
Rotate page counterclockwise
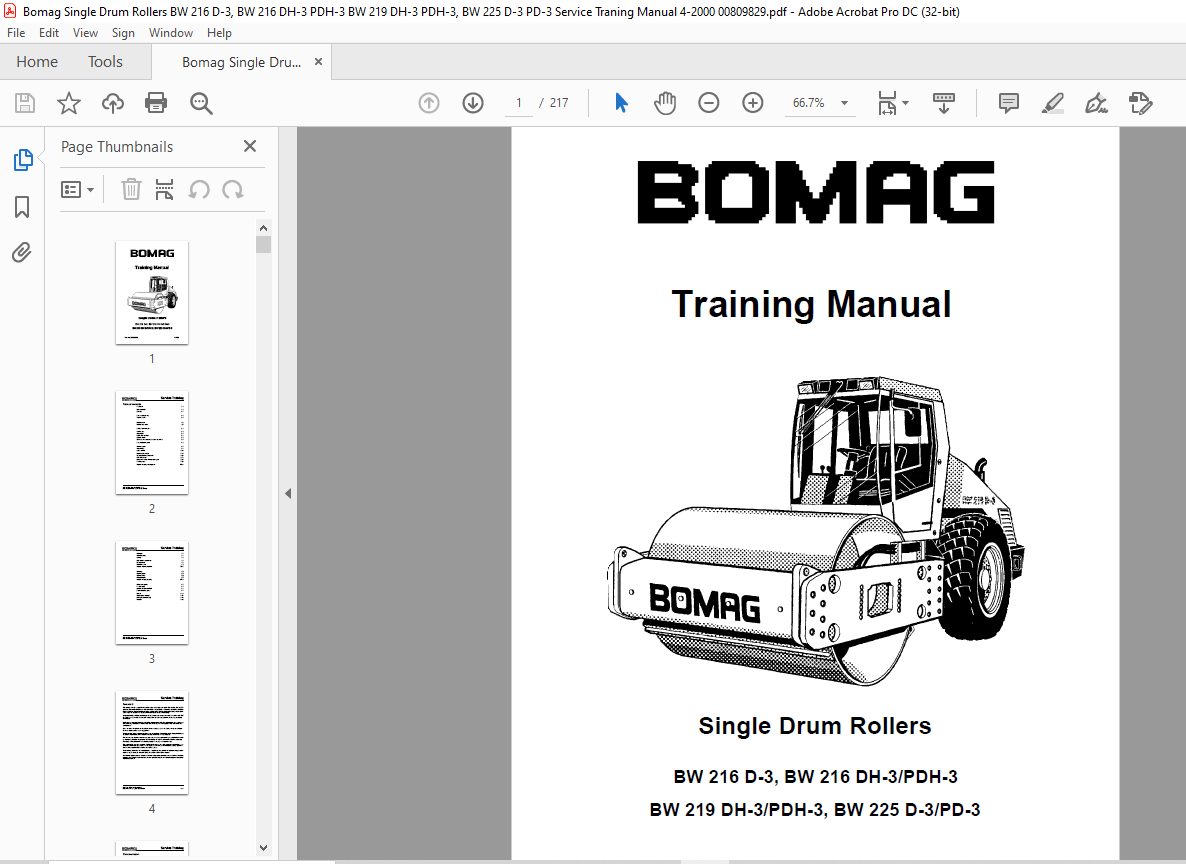pos(199,189)
